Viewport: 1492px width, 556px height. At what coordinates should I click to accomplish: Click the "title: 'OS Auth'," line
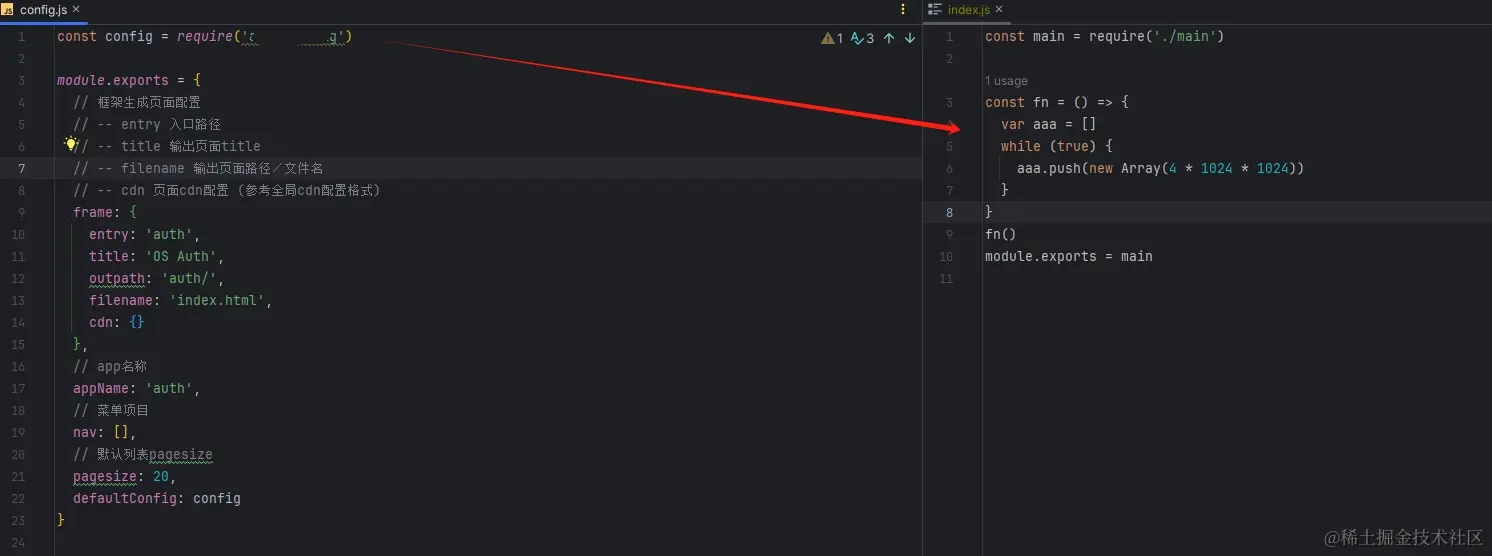point(157,256)
